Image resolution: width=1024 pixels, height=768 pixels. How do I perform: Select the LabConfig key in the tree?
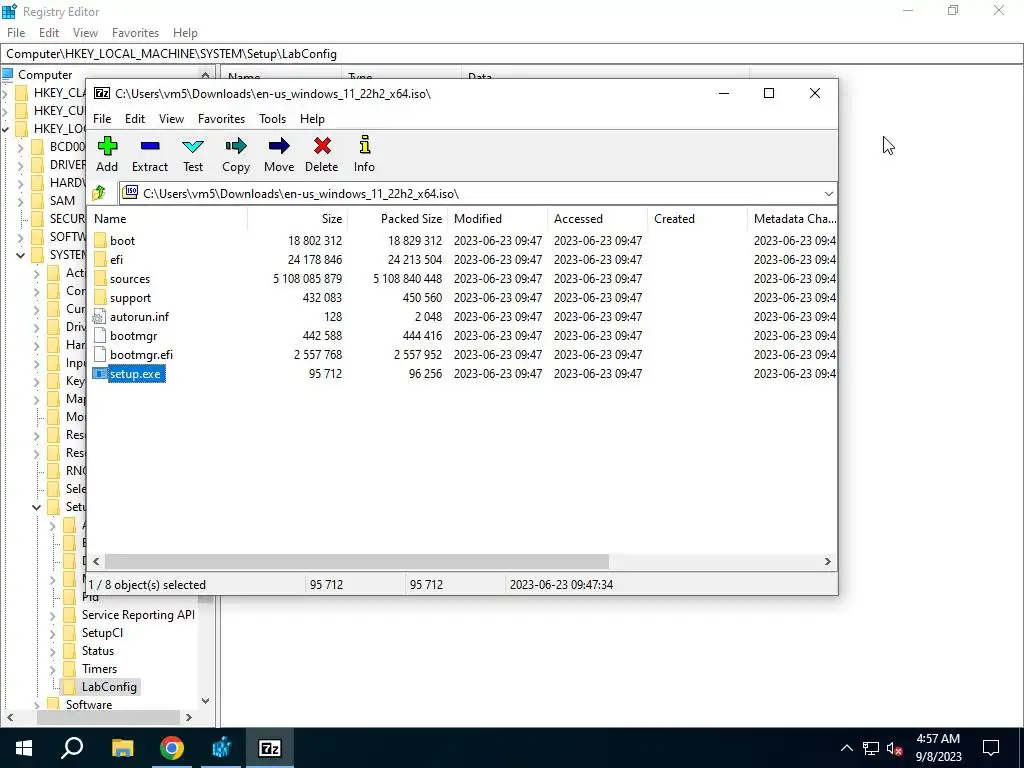click(109, 687)
